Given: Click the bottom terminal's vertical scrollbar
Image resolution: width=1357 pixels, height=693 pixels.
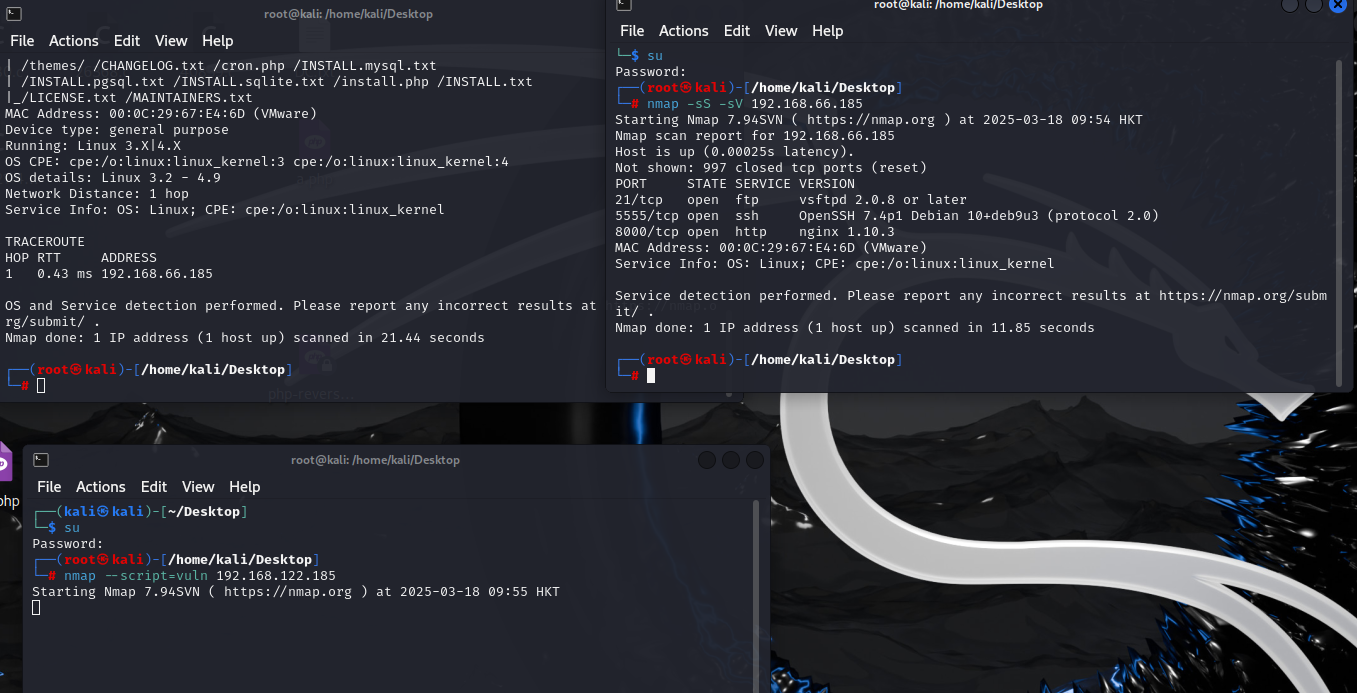Looking at the screenshot, I should (756, 597).
